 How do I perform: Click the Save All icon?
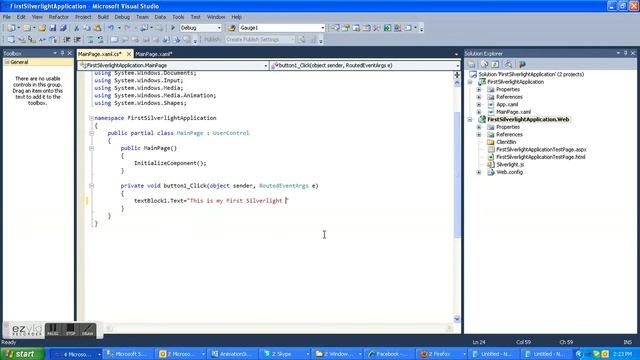(x=63, y=28)
